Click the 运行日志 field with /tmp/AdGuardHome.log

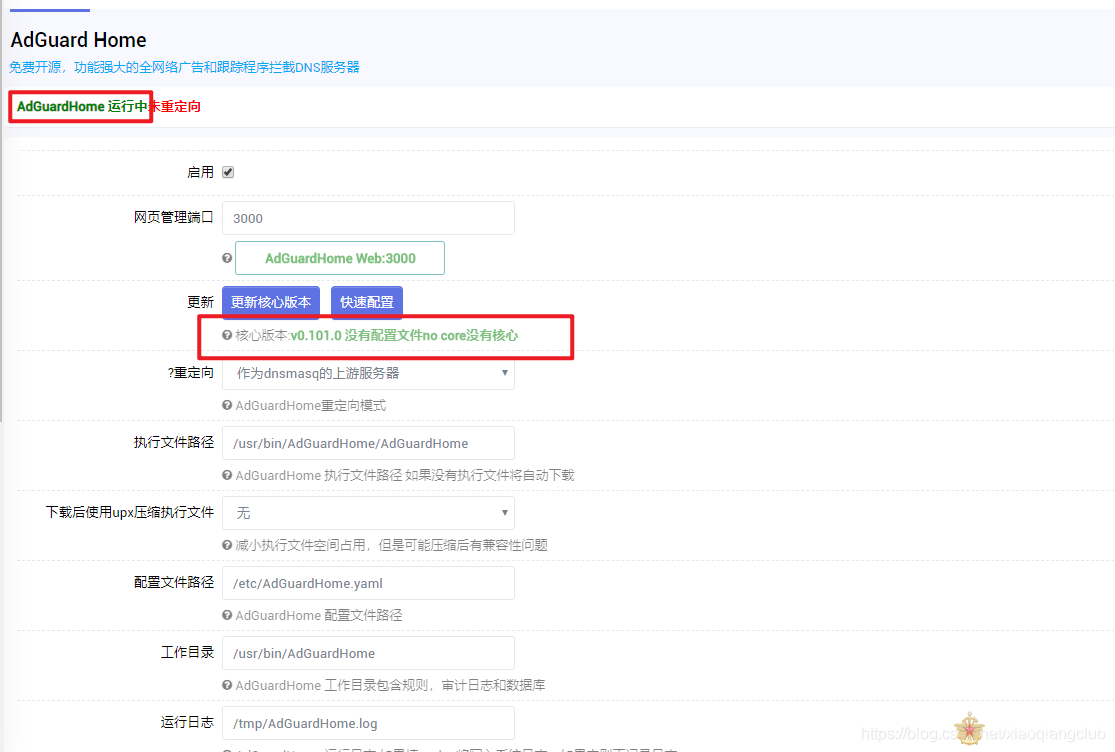point(368,723)
